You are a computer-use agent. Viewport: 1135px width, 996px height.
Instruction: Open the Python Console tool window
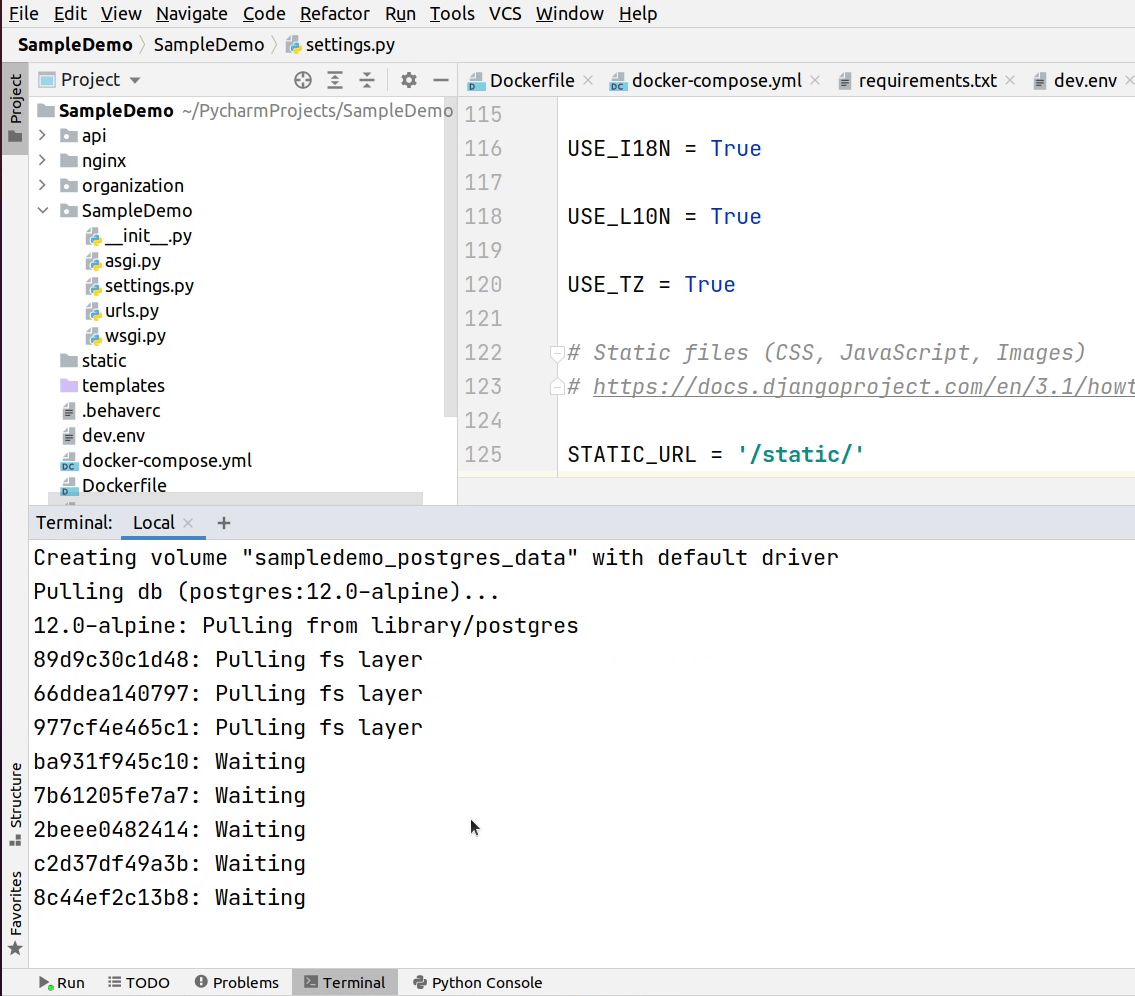tap(477, 982)
